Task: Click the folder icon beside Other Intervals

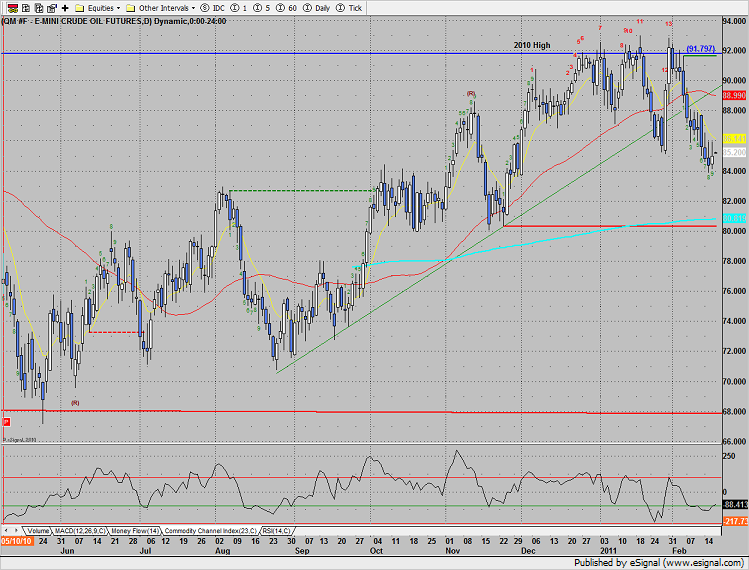Action: [130, 8]
